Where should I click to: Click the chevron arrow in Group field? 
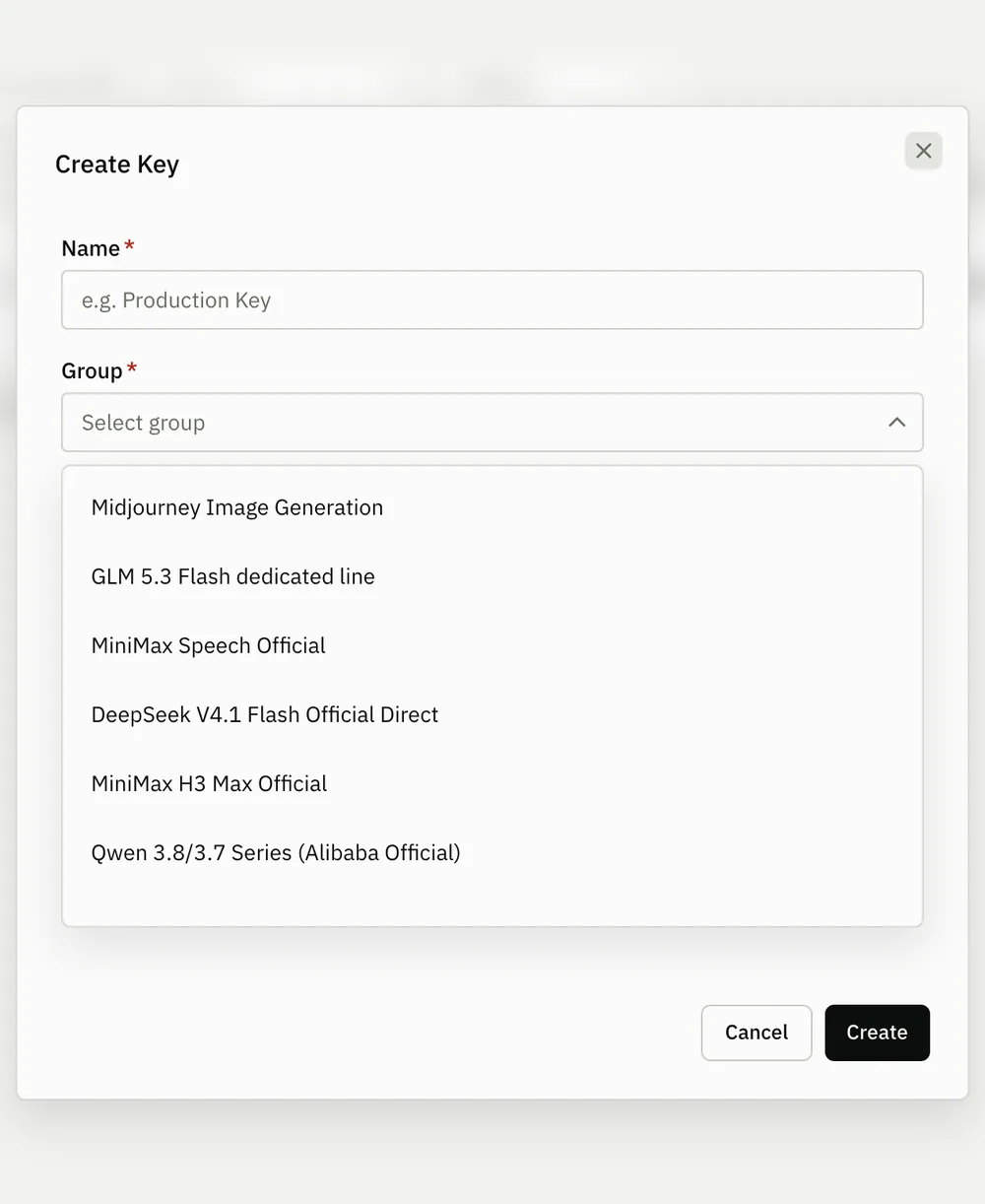[896, 422]
